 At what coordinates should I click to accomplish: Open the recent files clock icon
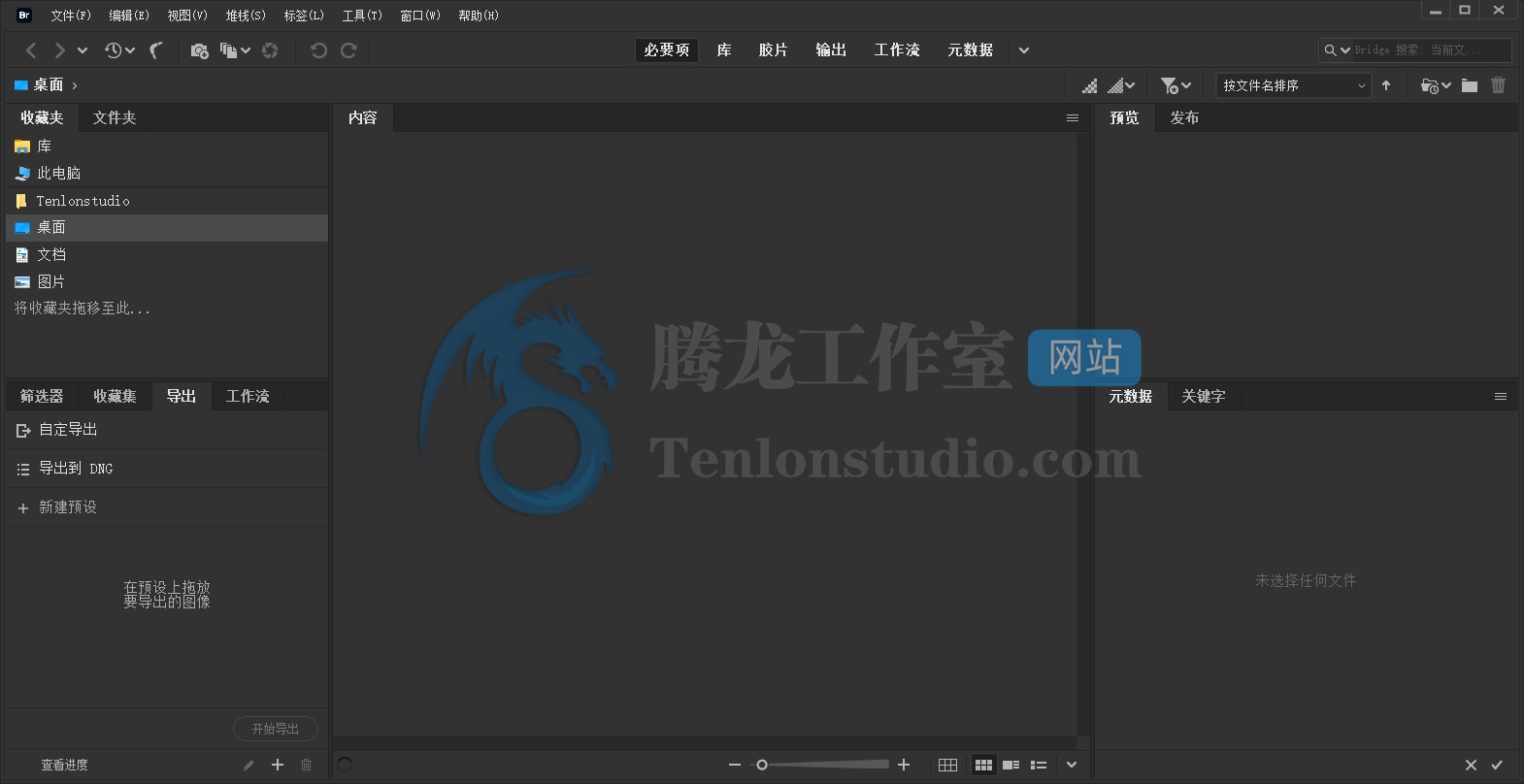coord(114,50)
